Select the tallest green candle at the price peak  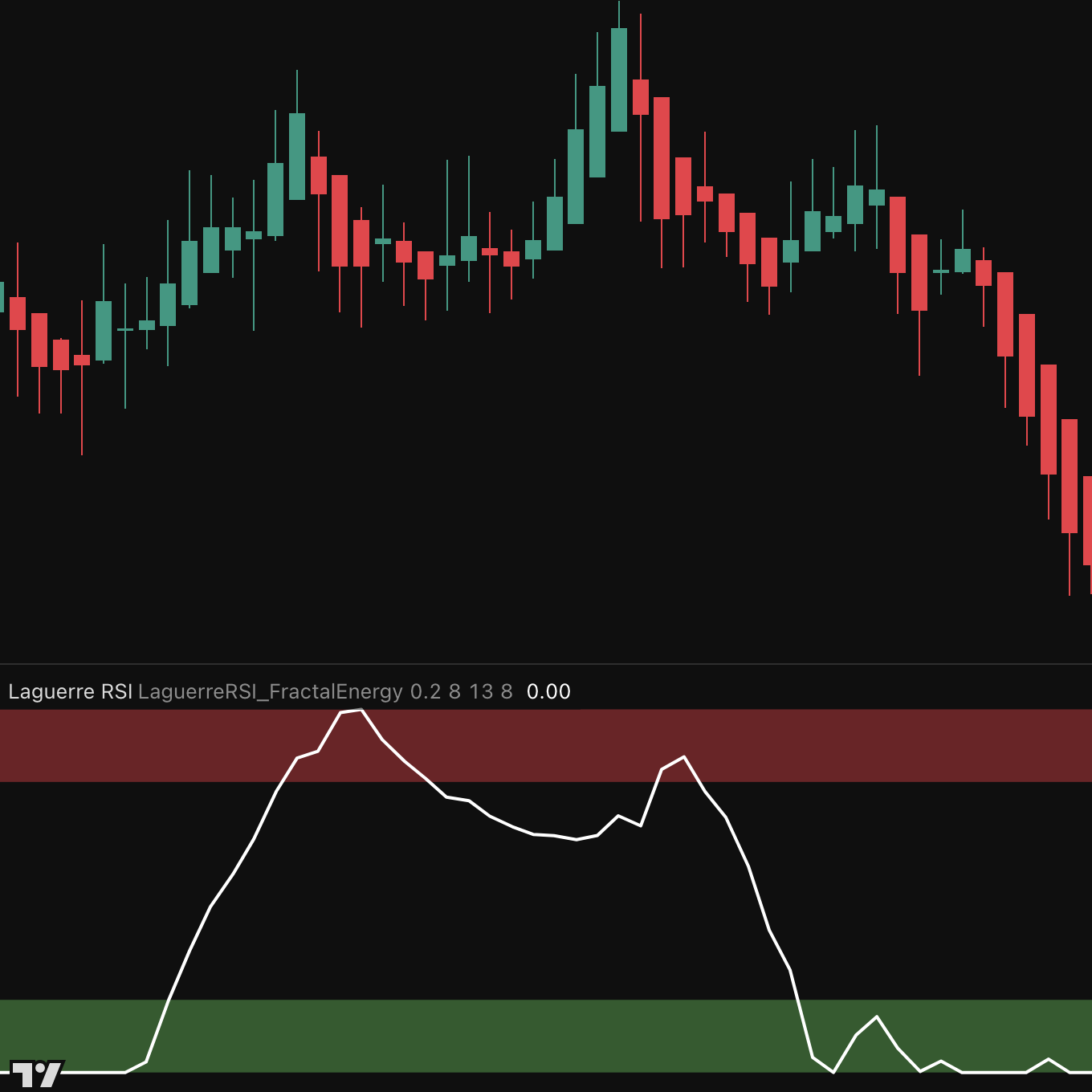[x=618, y=80]
